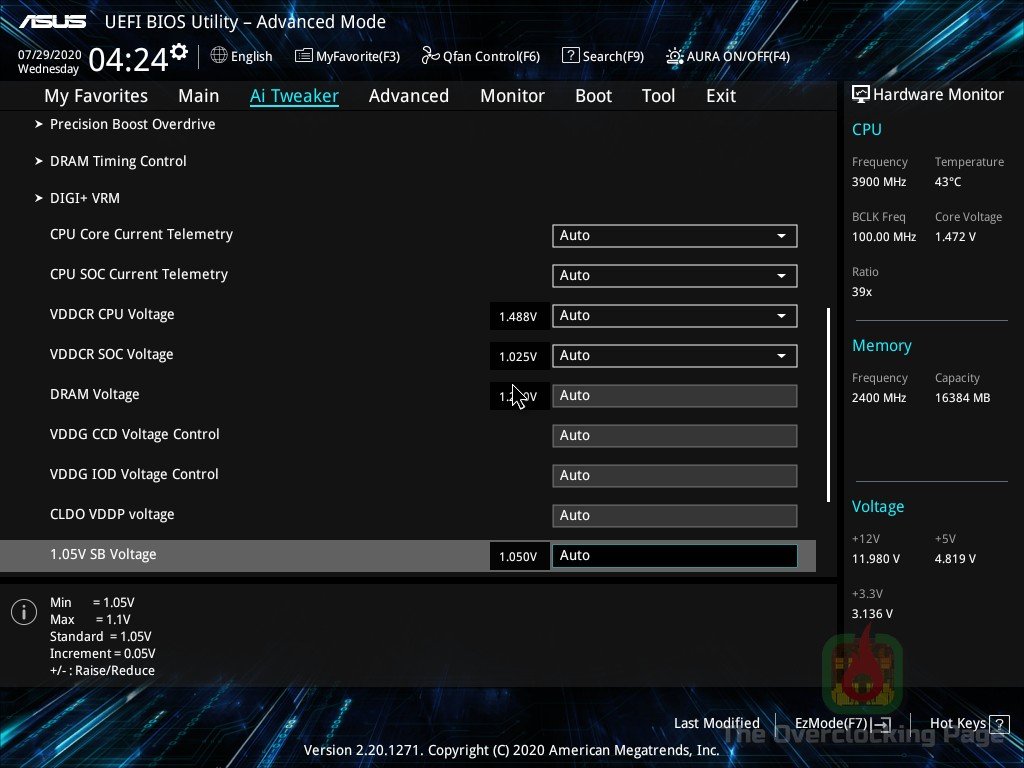The width and height of the screenshot is (1024, 768).
Task: Expand the DRAM Timing Control submenu
Action: (x=118, y=161)
